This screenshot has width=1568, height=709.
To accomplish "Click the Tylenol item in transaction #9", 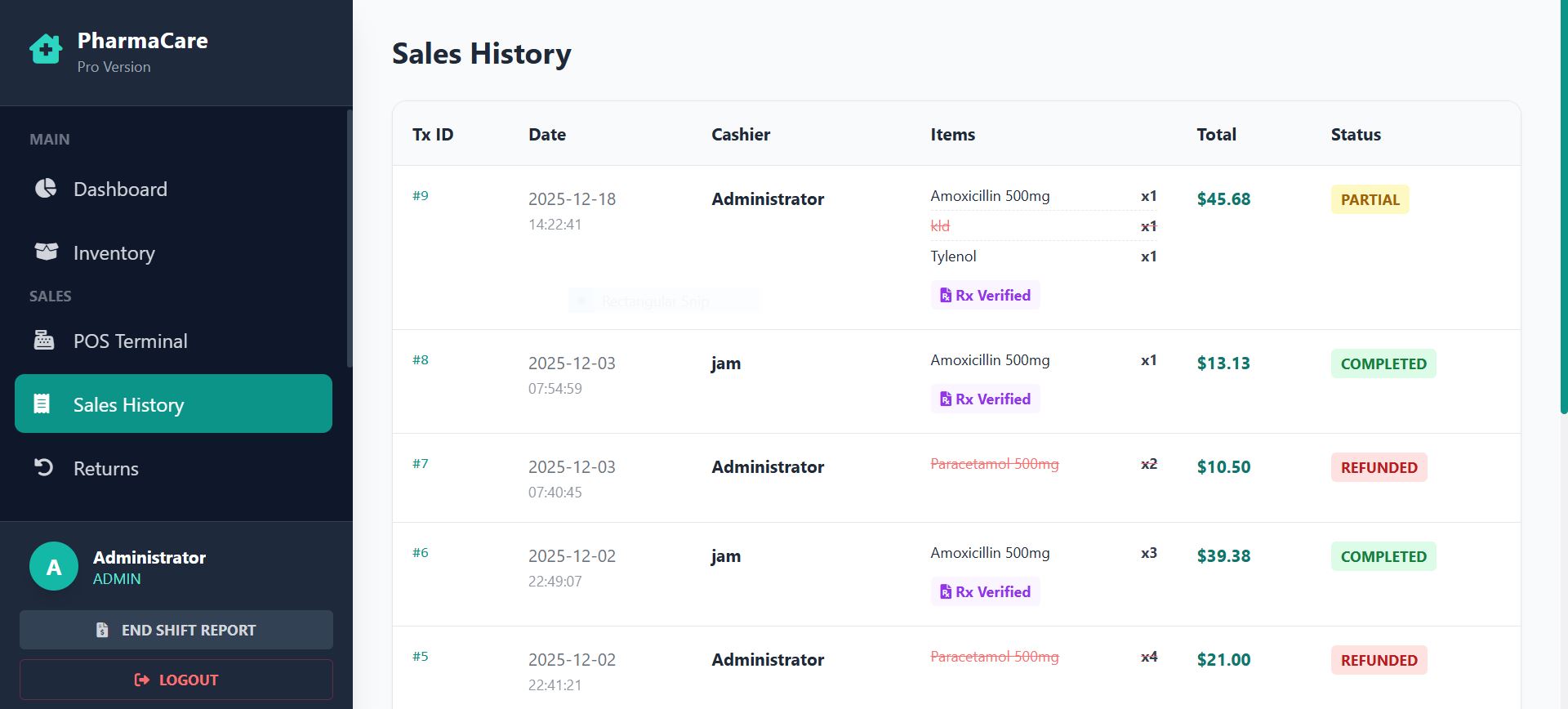I will [x=953, y=256].
